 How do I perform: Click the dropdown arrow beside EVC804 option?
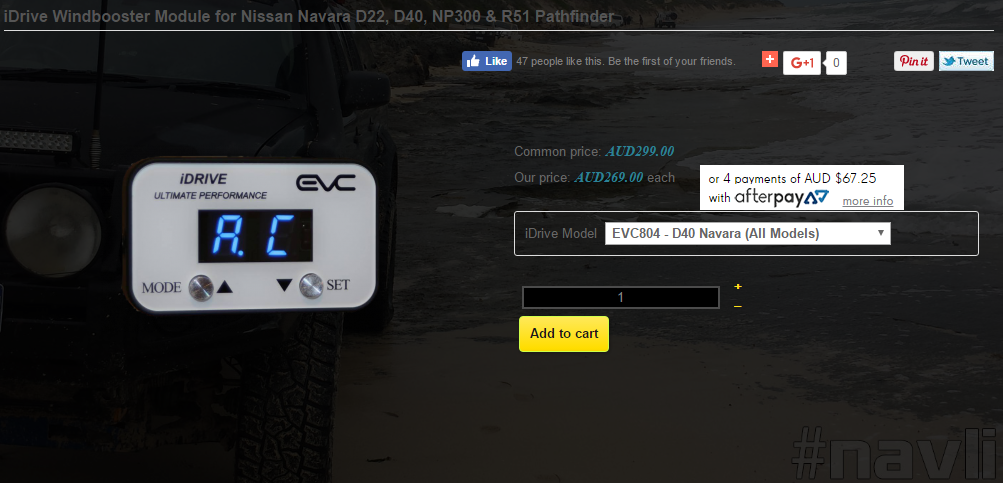881,233
